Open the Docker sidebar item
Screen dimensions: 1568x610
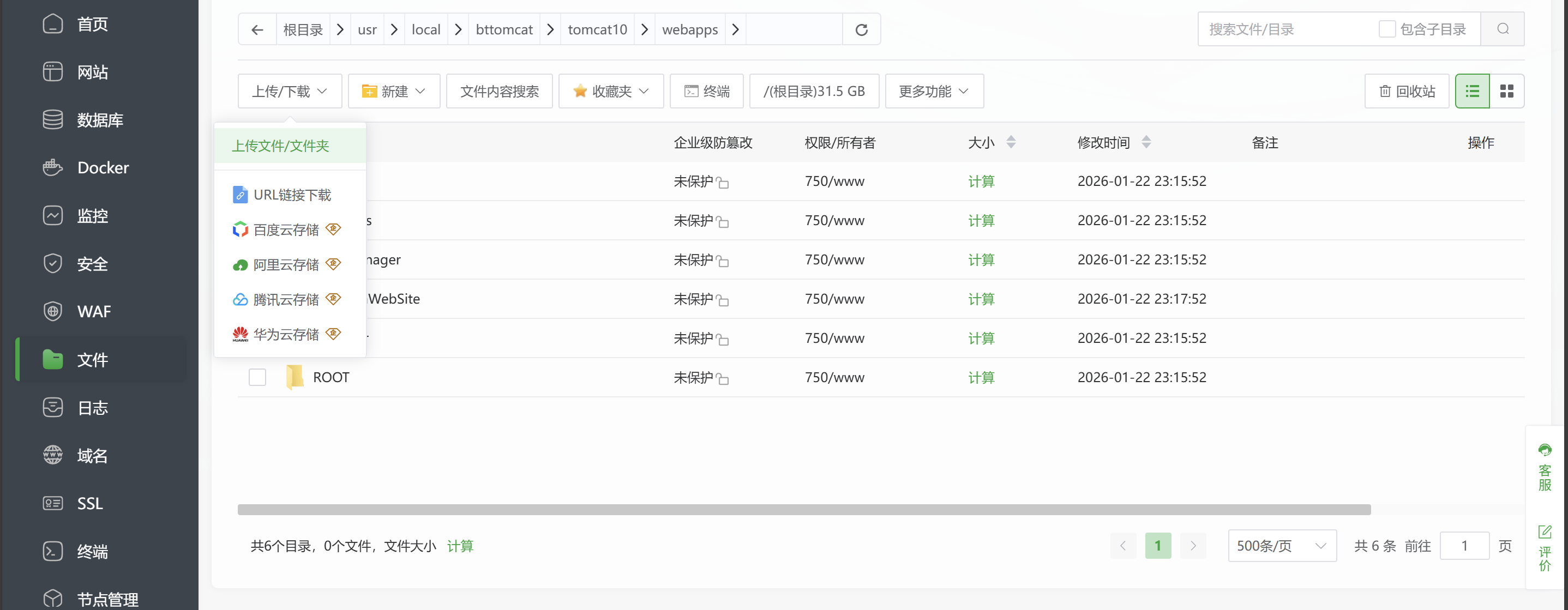coord(103,168)
